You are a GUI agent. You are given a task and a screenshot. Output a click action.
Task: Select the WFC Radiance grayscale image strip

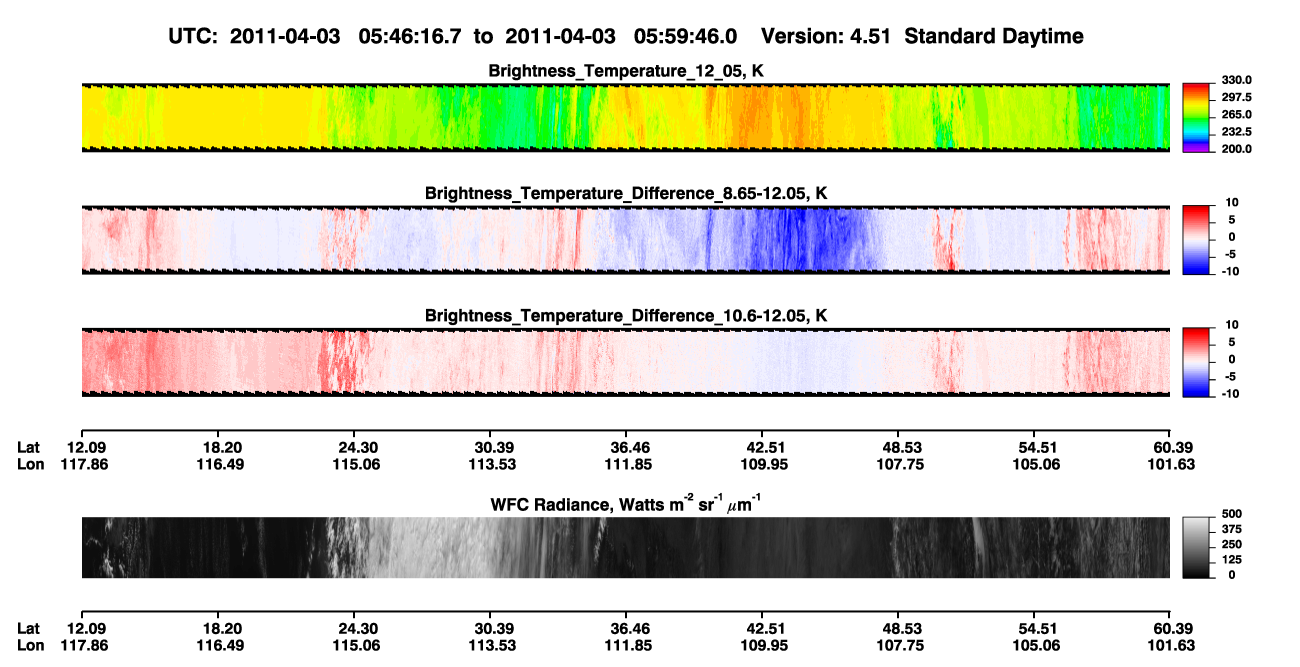(625, 547)
